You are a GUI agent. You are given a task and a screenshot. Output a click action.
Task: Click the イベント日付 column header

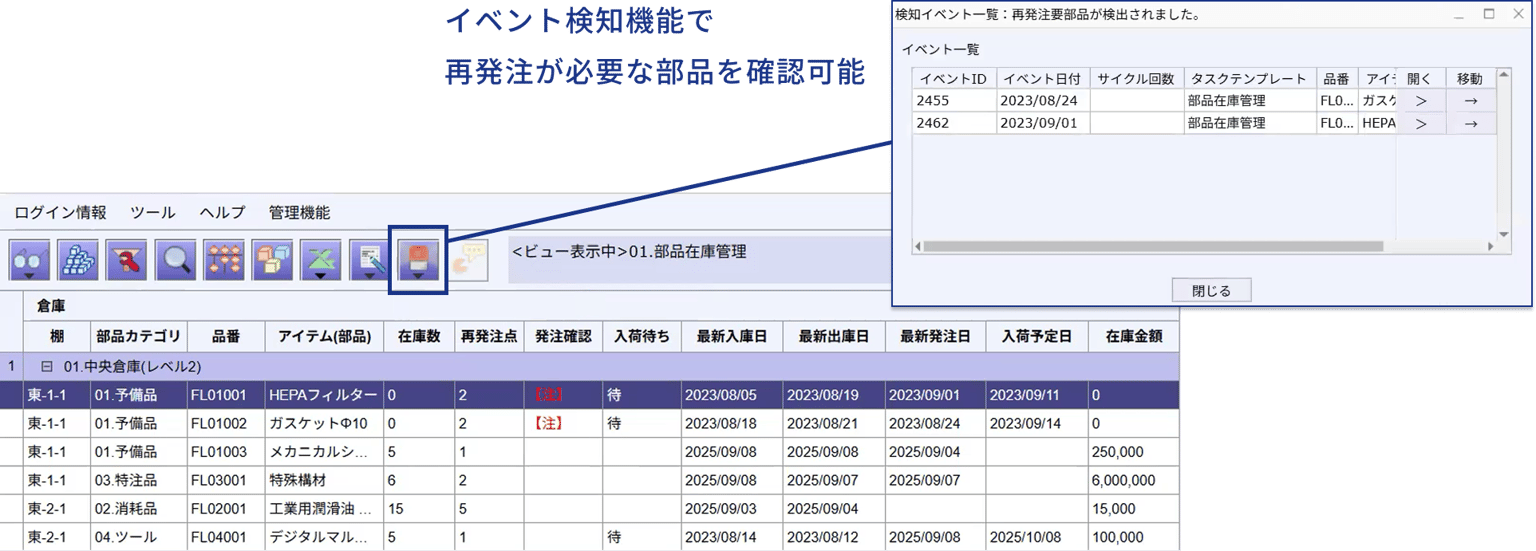click(x=1043, y=79)
